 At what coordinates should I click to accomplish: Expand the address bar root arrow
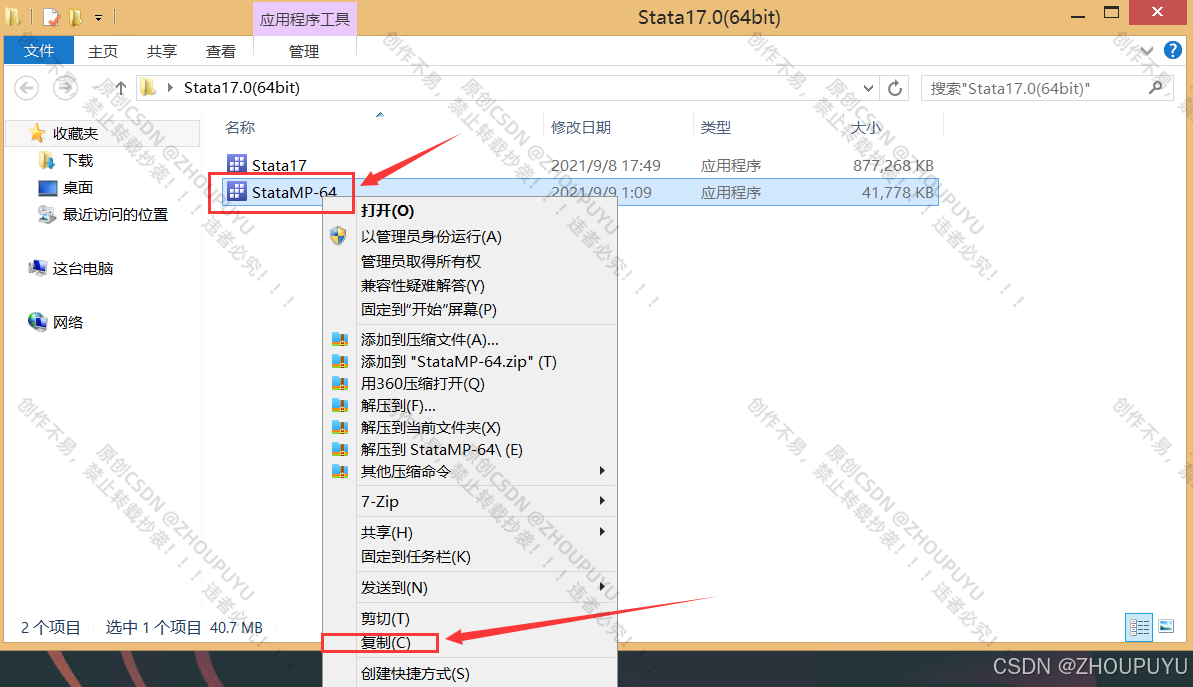(170, 87)
